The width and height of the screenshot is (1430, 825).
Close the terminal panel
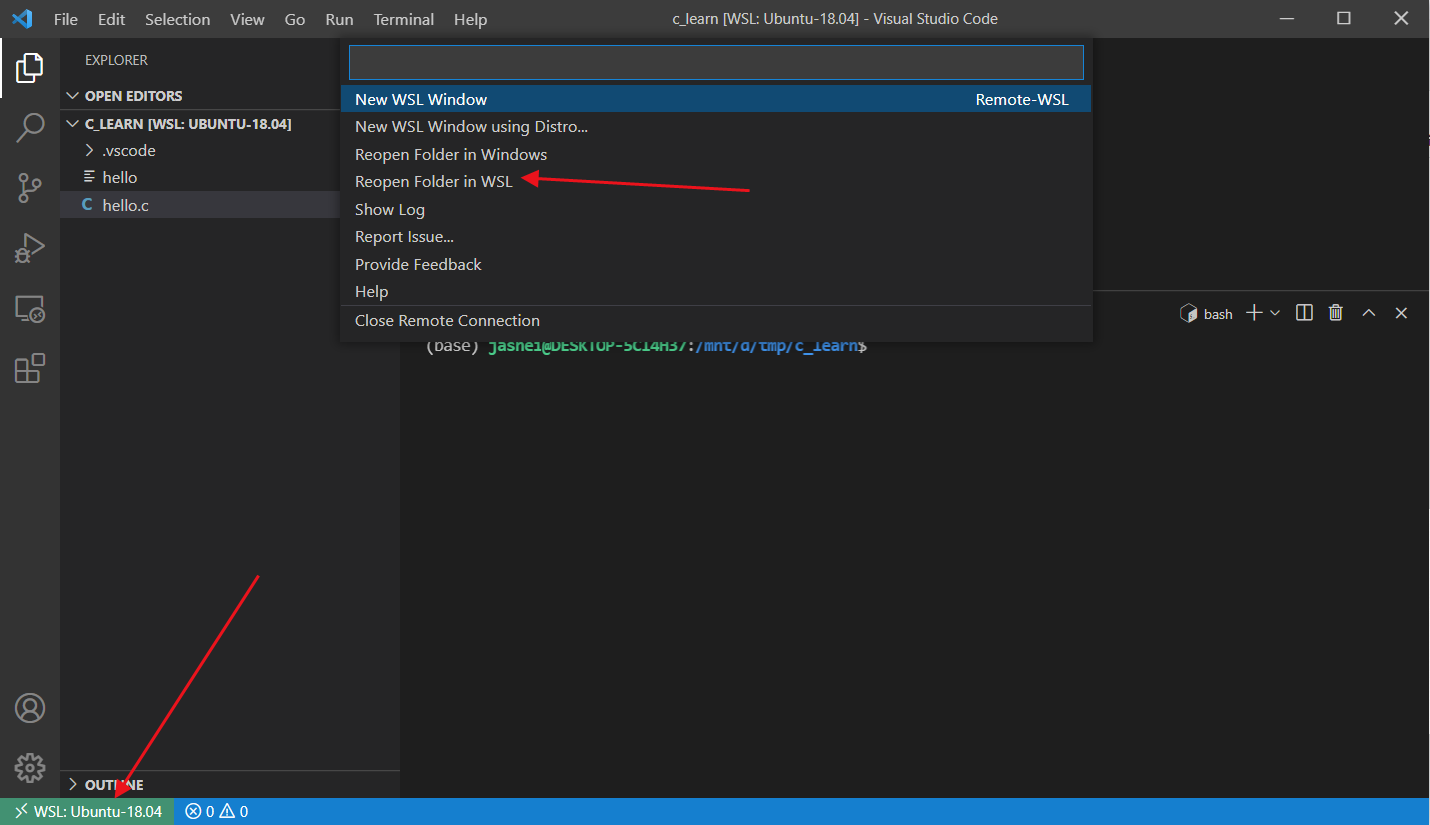click(1401, 313)
